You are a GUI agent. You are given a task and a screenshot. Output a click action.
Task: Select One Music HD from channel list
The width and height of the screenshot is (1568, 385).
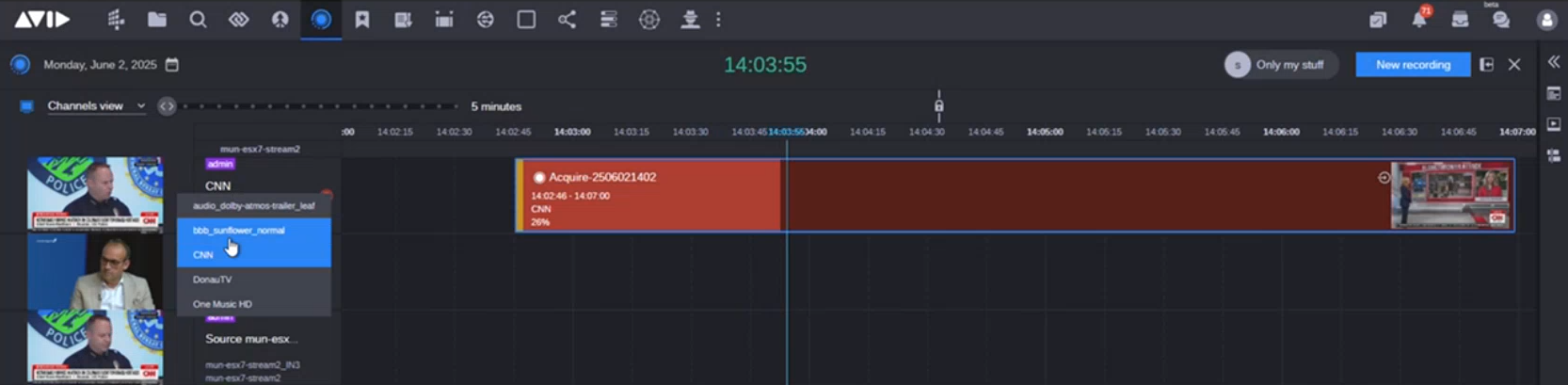(254, 304)
